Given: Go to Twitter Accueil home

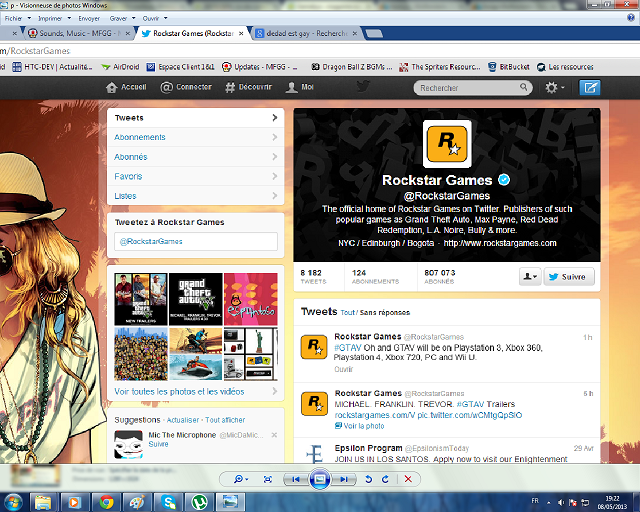Looking at the screenshot, I should (x=126, y=87).
